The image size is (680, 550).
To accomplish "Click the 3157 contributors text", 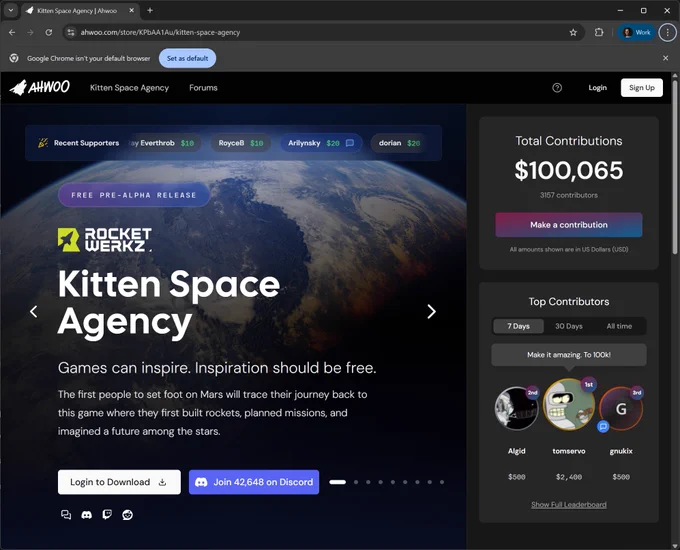I will pos(569,195).
